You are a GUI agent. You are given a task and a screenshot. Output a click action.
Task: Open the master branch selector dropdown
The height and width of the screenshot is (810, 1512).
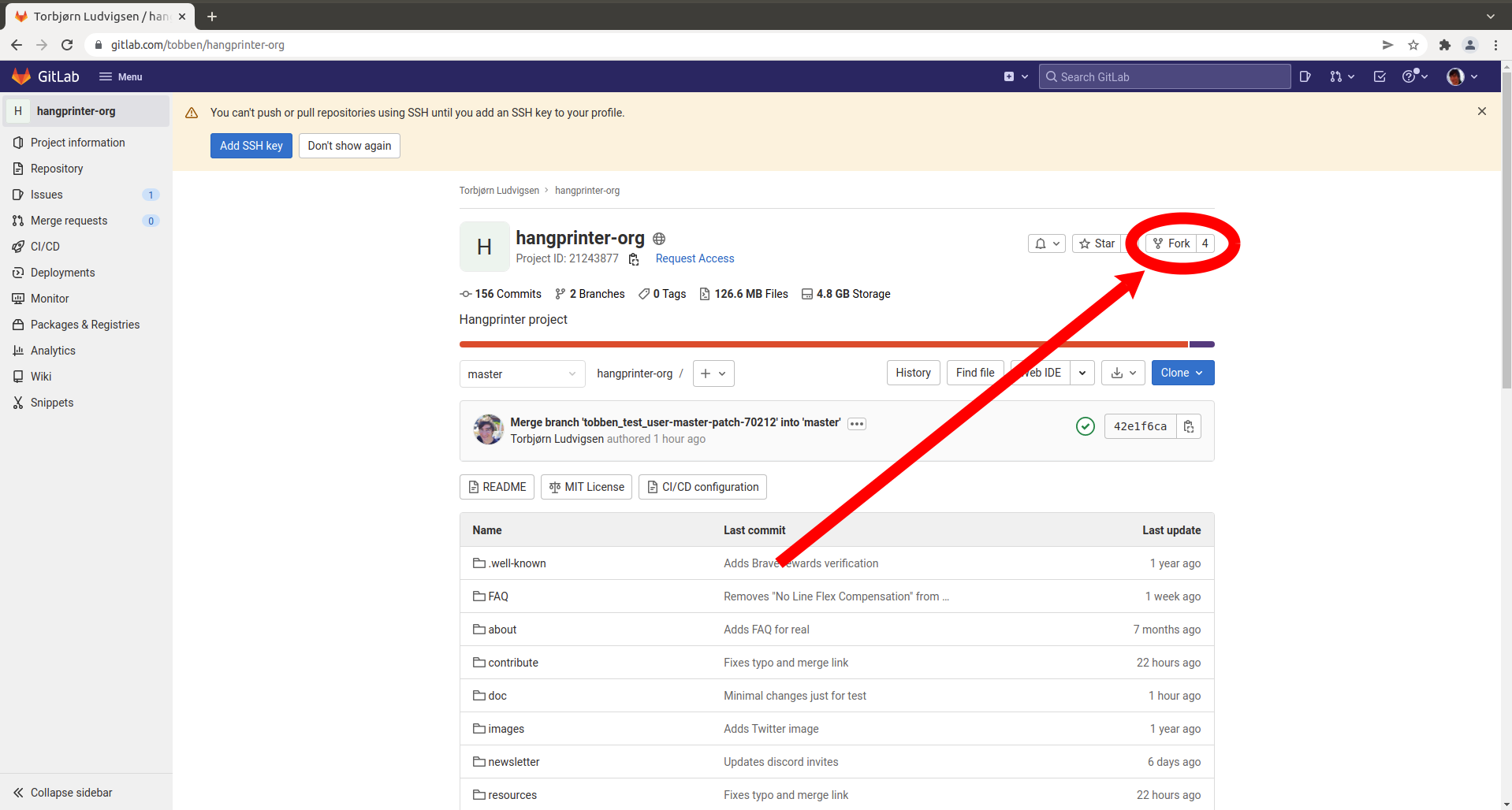pos(522,374)
